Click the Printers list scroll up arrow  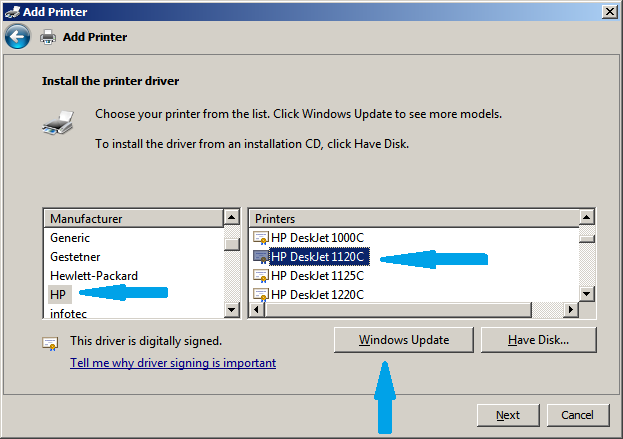(586, 217)
